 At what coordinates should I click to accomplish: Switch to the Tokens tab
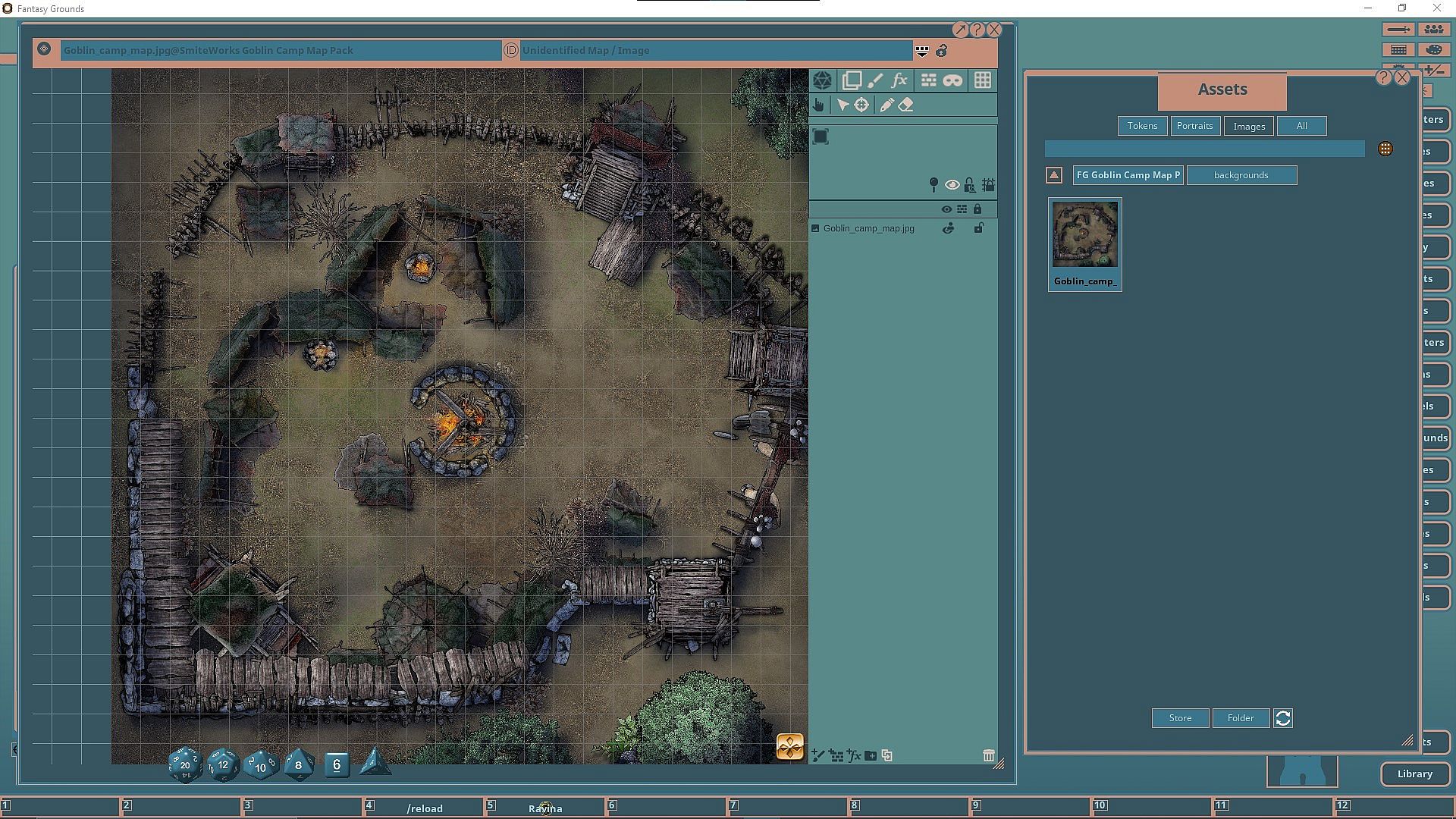[1141, 126]
